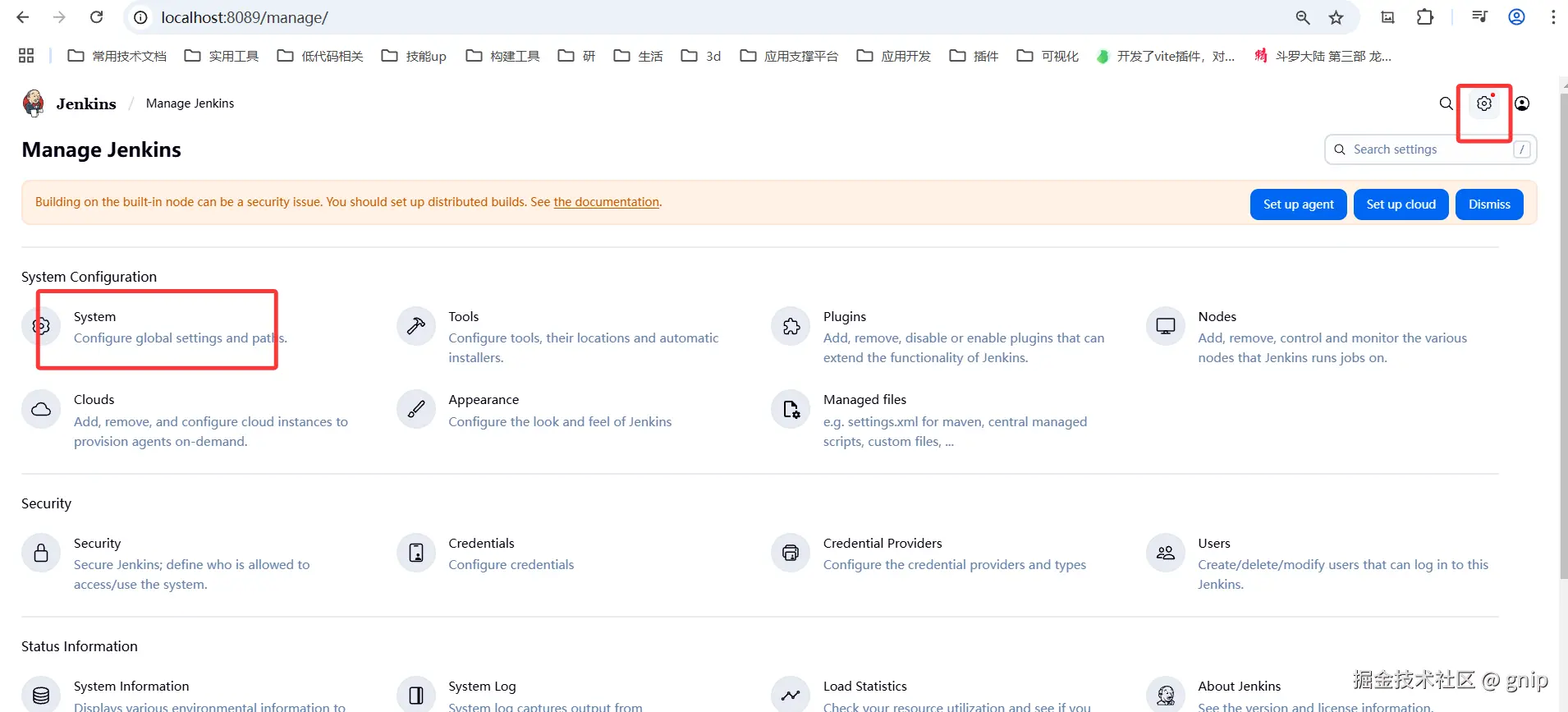Click the Plugins puzzle icon
The height and width of the screenshot is (712, 1568).
791,326
